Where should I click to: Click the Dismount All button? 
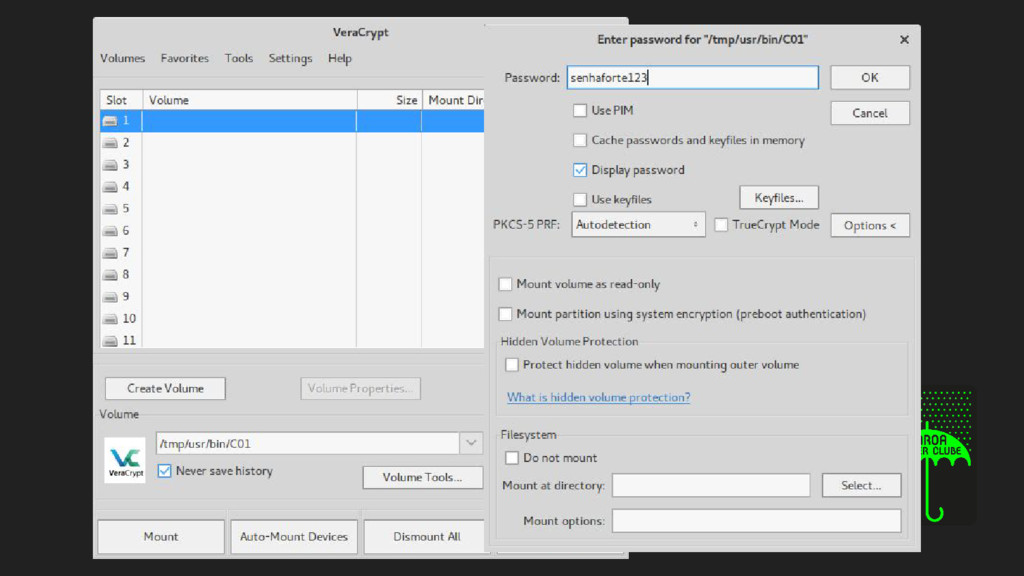click(x=426, y=537)
